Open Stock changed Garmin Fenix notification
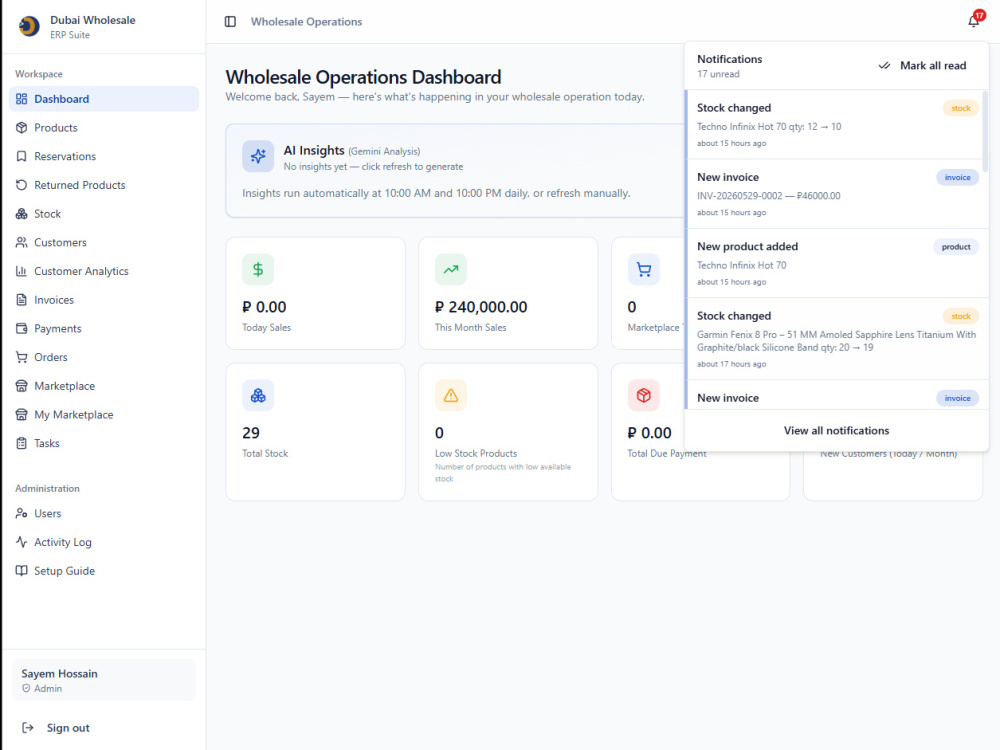 point(834,339)
